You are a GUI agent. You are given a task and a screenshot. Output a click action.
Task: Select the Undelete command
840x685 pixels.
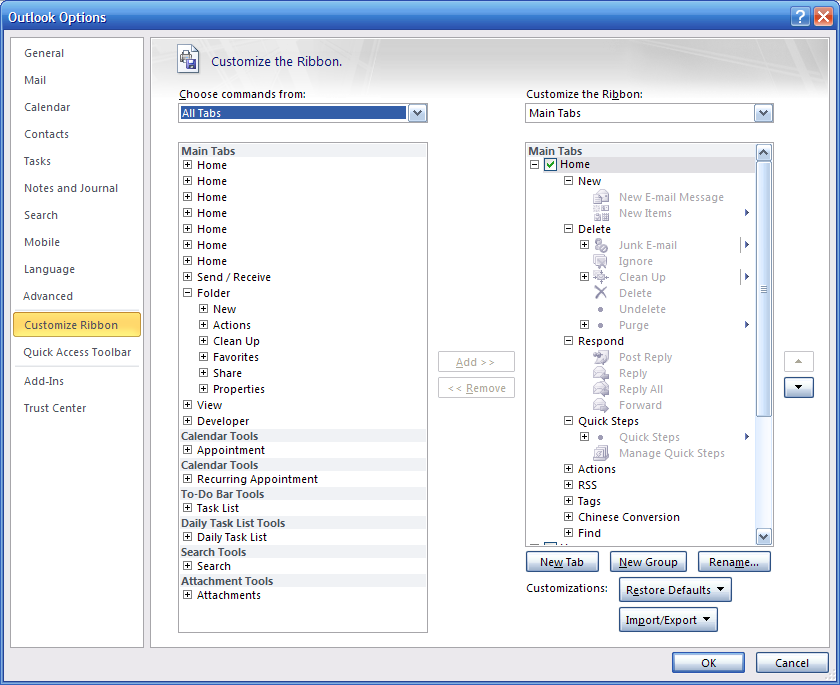(642, 309)
